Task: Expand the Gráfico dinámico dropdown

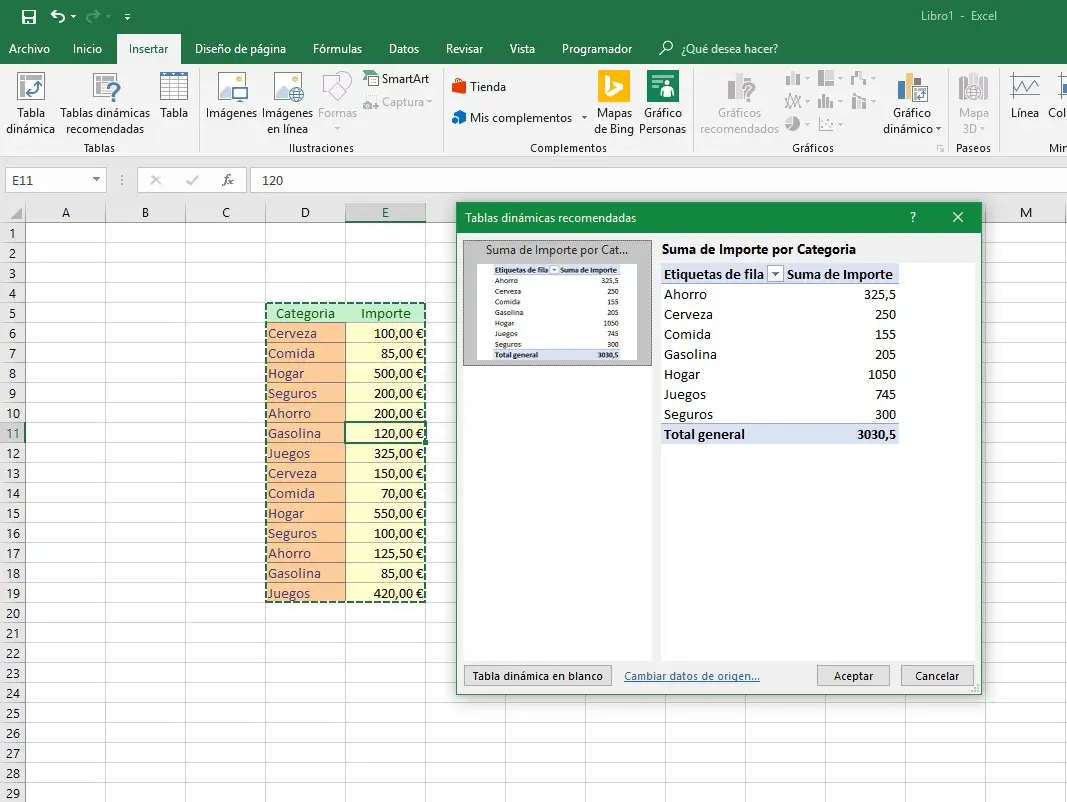Action: pos(938,129)
